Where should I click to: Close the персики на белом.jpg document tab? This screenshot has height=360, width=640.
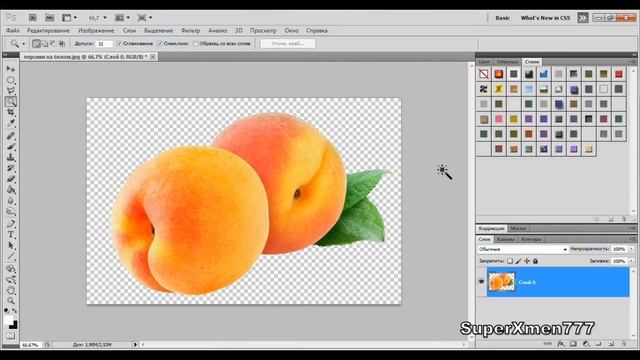click(153, 57)
